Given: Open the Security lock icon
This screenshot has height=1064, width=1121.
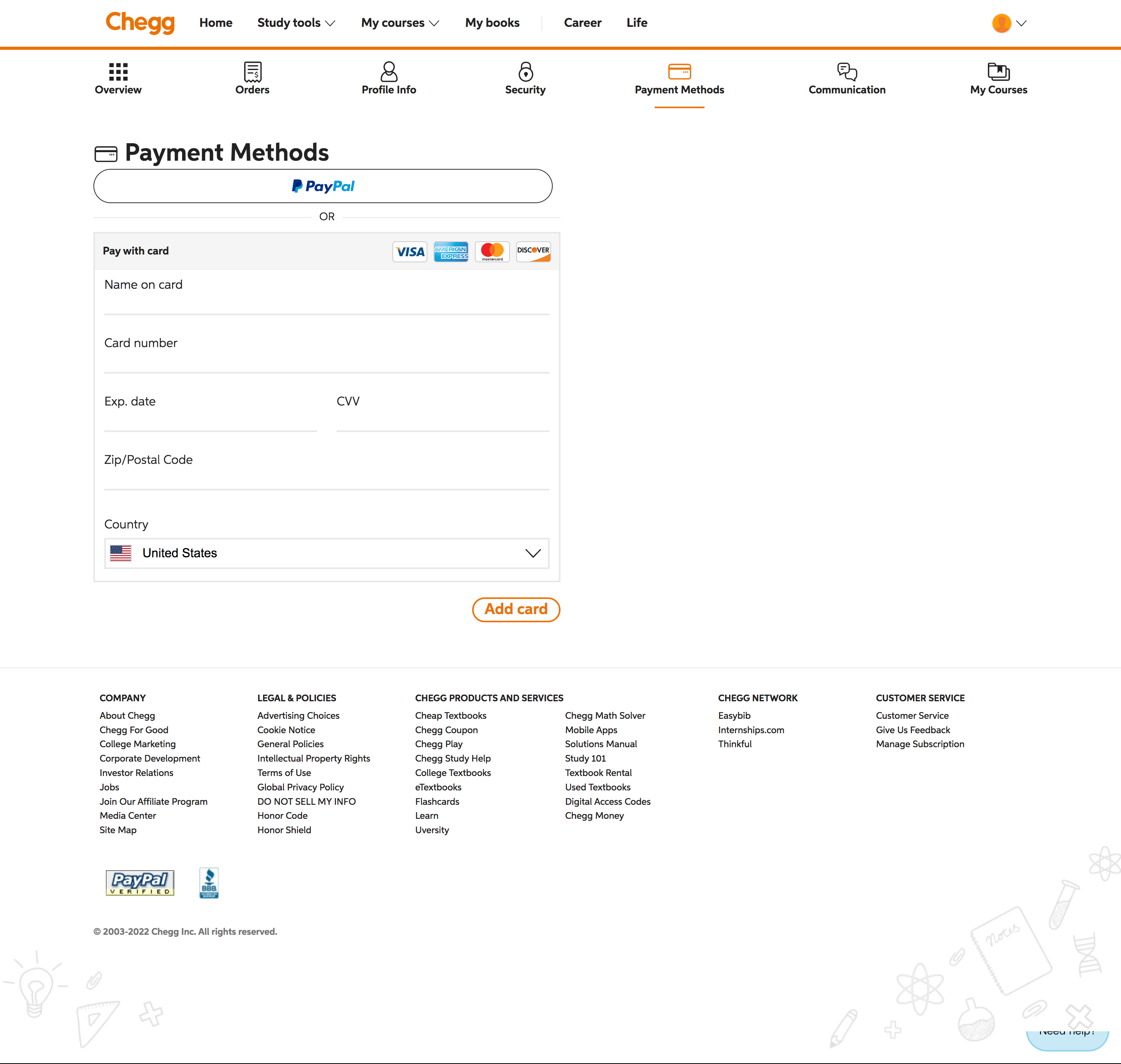Looking at the screenshot, I should pos(525,72).
